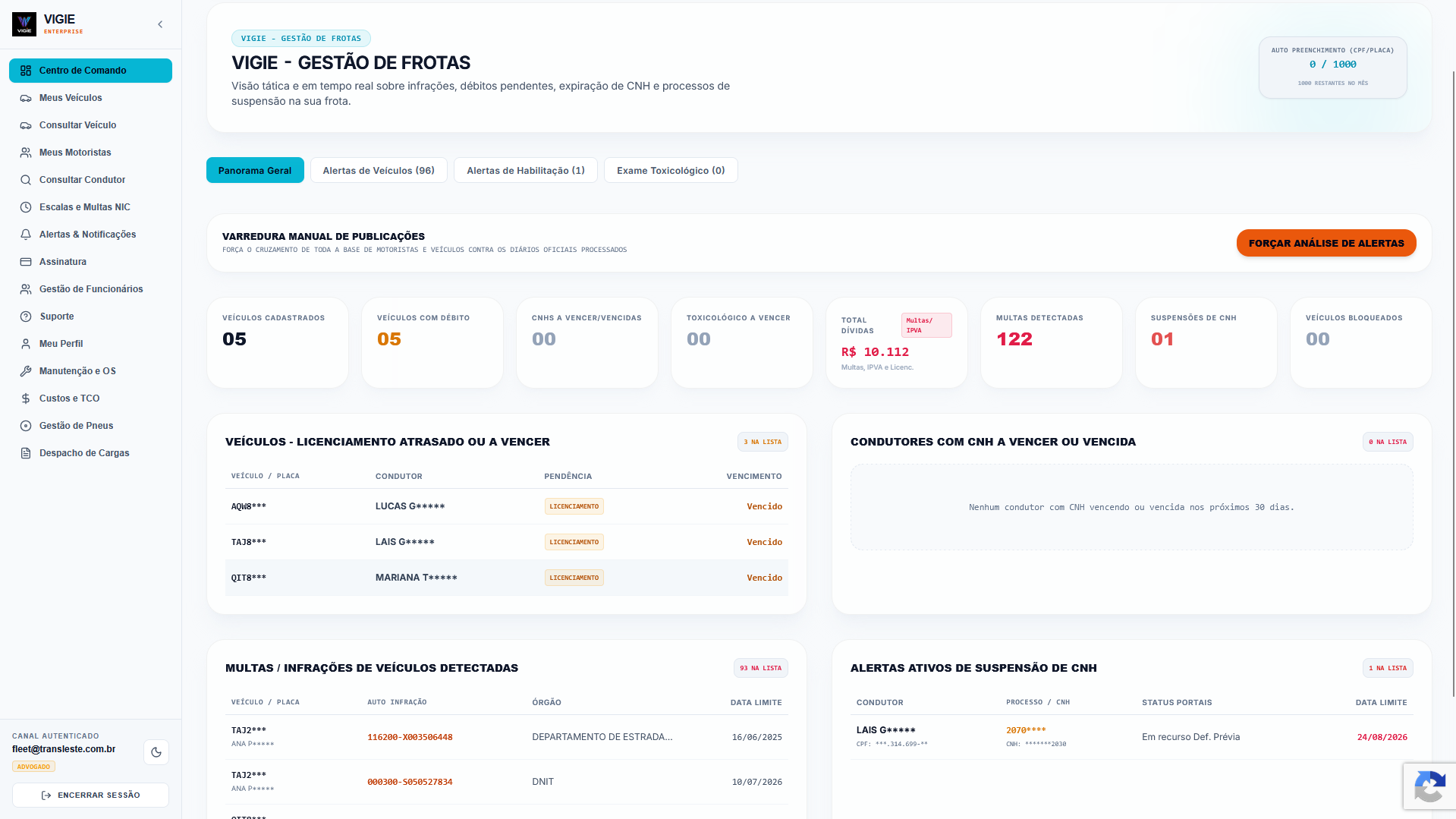Open the Exame Toxicológico (0) tab
Viewport: 1456px width, 819px height.
pos(671,170)
